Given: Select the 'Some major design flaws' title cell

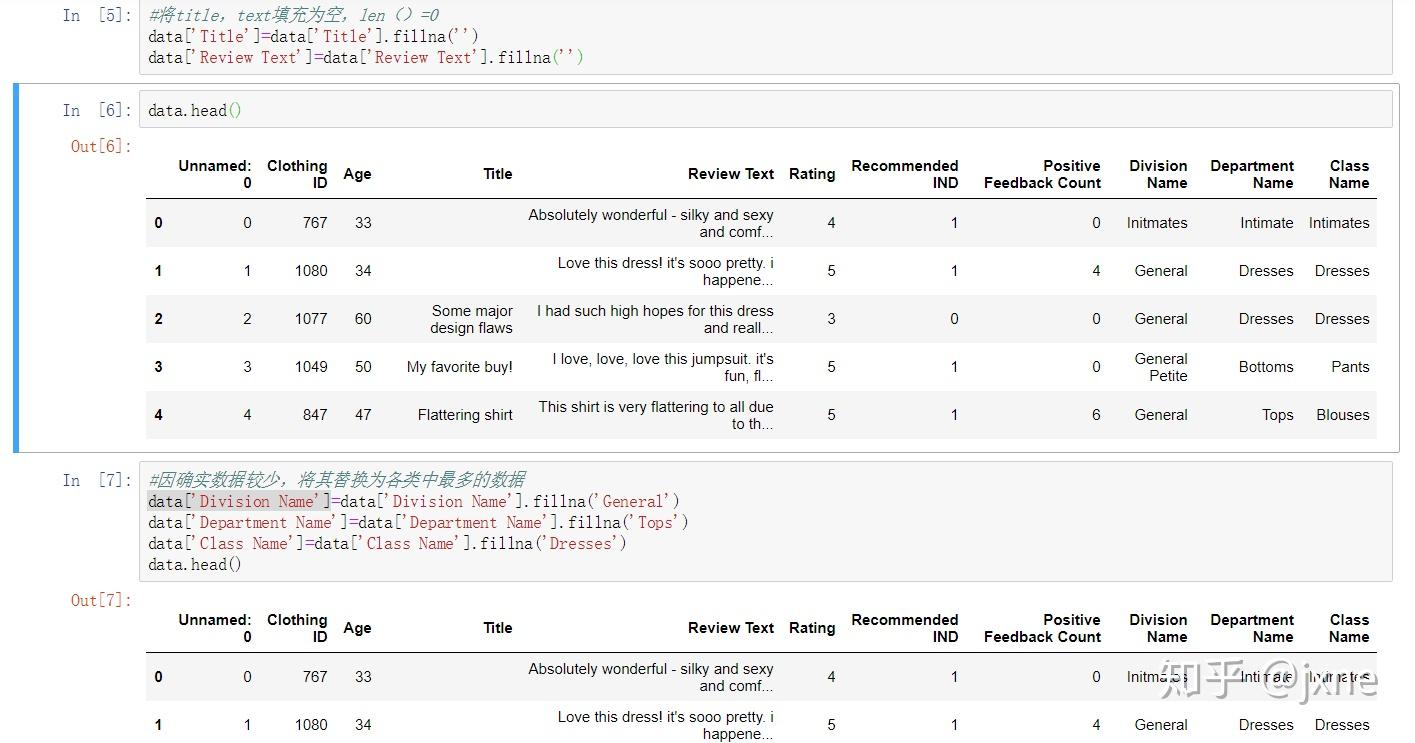Looking at the screenshot, I should tap(471, 319).
